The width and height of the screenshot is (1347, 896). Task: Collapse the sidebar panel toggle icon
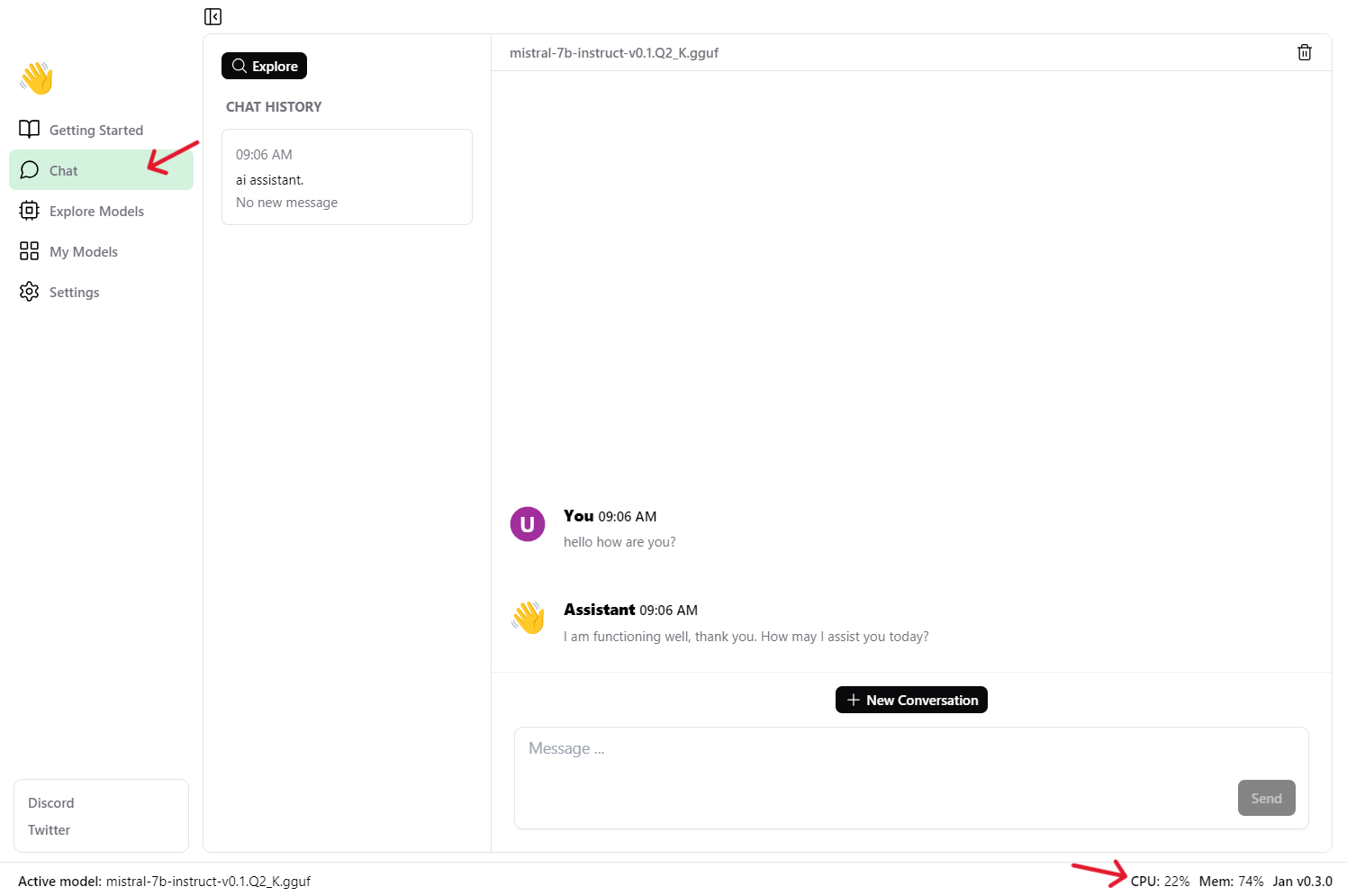(x=212, y=17)
